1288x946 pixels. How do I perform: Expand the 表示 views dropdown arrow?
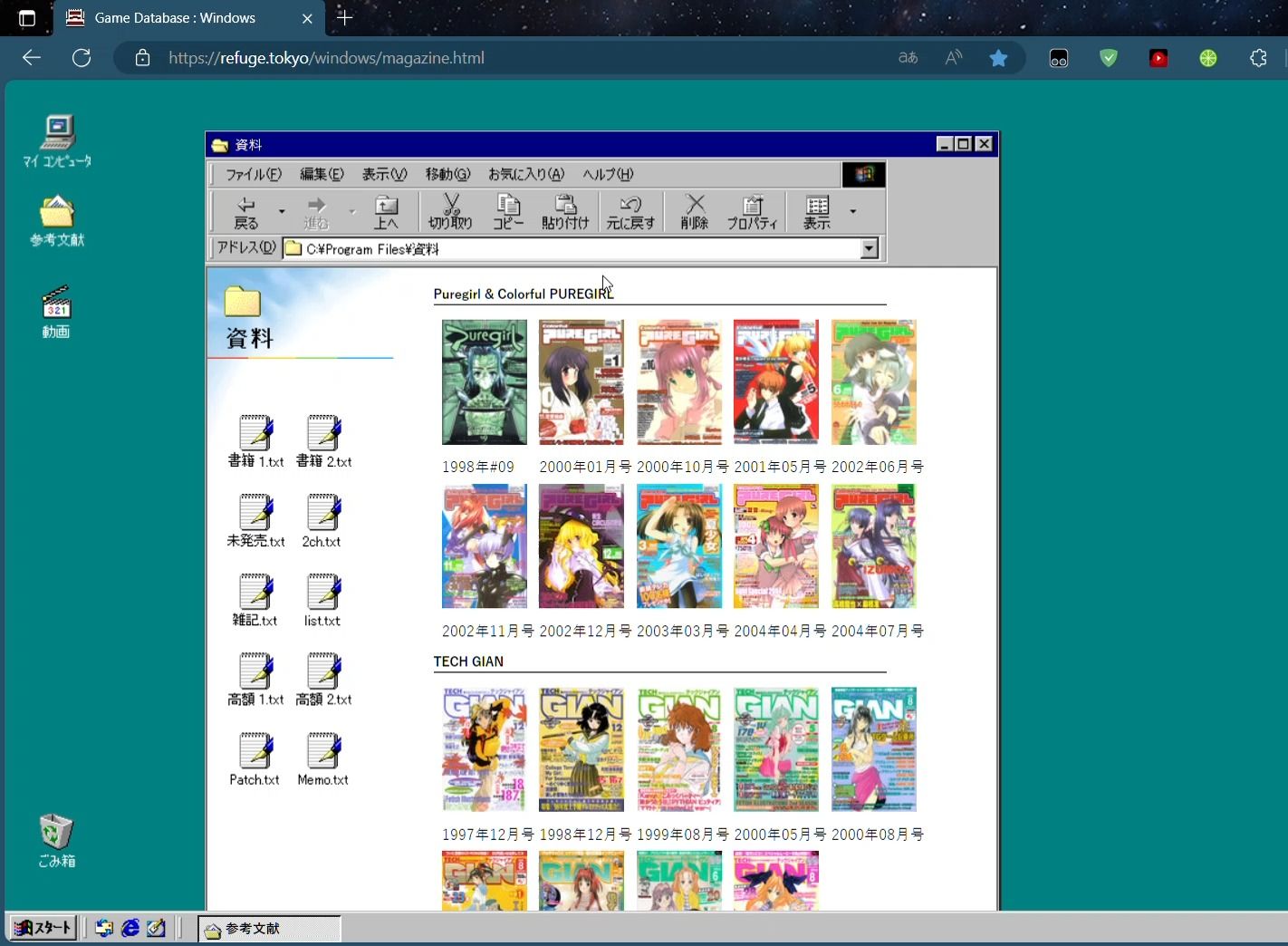tap(852, 212)
